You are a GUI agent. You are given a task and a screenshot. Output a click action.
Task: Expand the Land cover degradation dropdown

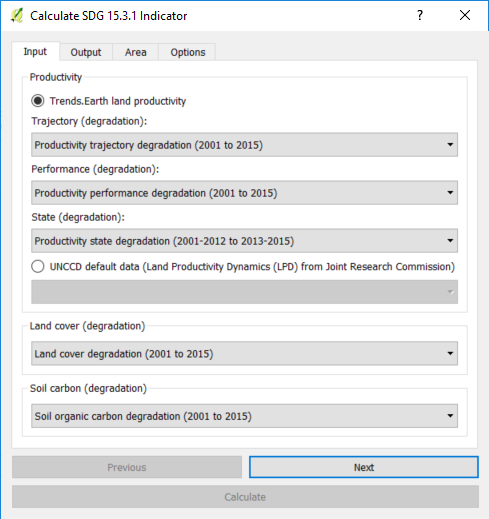pyautogui.click(x=244, y=353)
